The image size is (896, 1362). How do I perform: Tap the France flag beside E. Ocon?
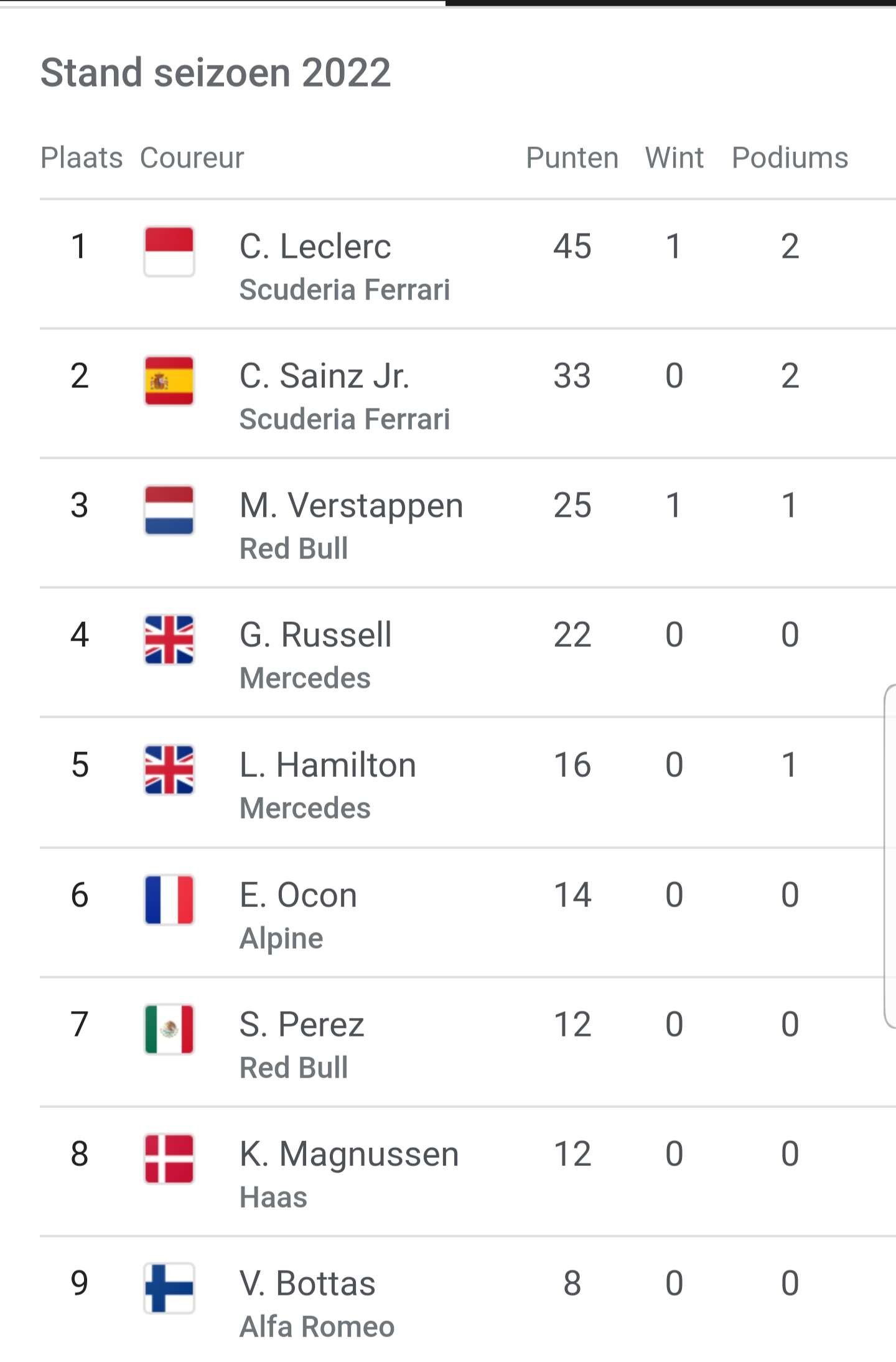169,900
